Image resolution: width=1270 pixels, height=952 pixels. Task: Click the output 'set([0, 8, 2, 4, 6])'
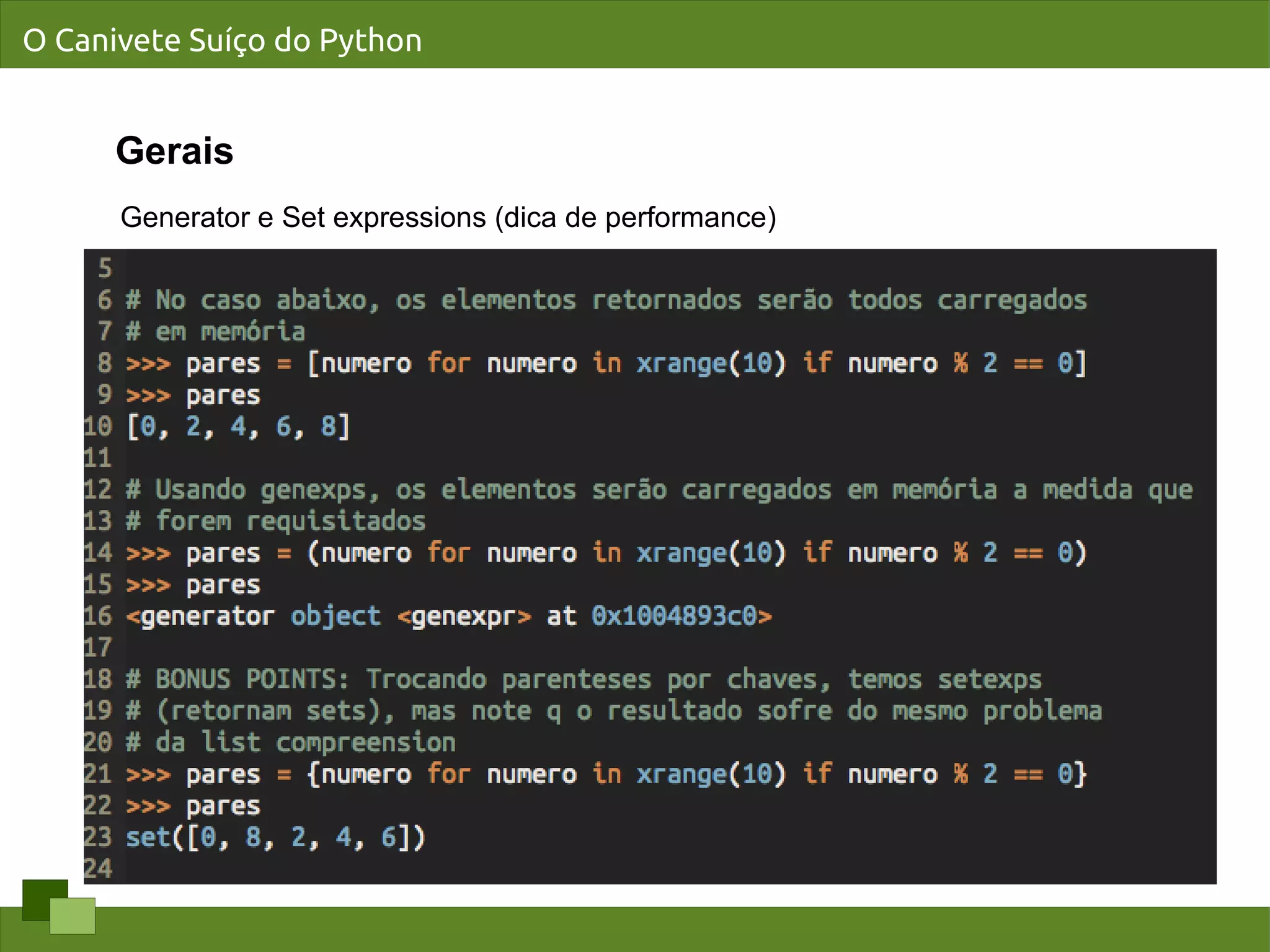tap(276, 837)
